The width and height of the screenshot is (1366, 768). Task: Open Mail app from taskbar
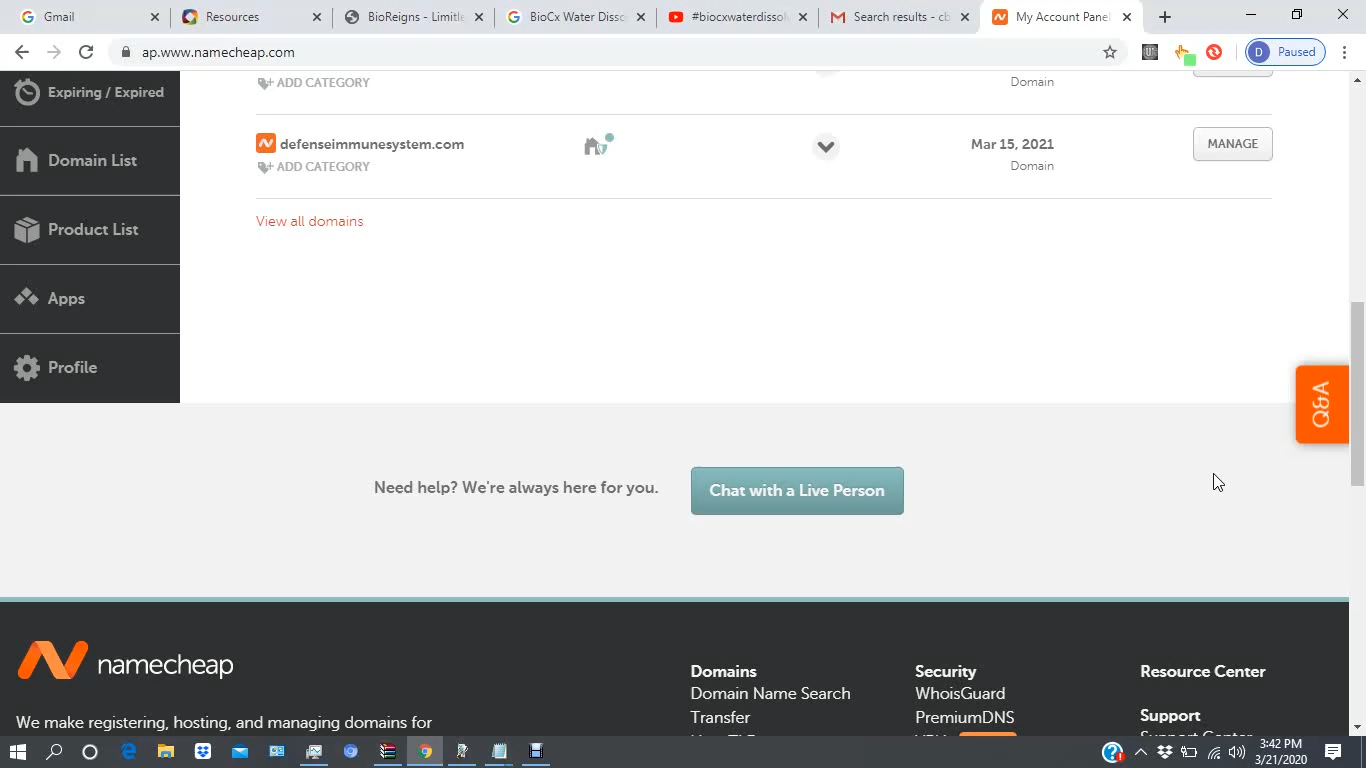(240, 751)
